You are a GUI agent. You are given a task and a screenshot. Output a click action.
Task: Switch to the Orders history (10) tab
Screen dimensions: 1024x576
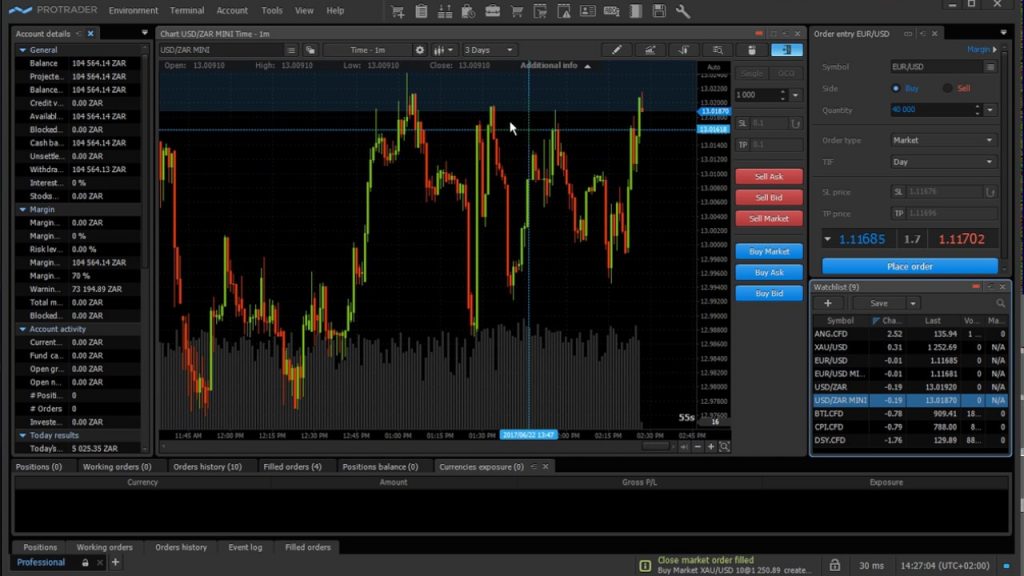tap(207, 466)
